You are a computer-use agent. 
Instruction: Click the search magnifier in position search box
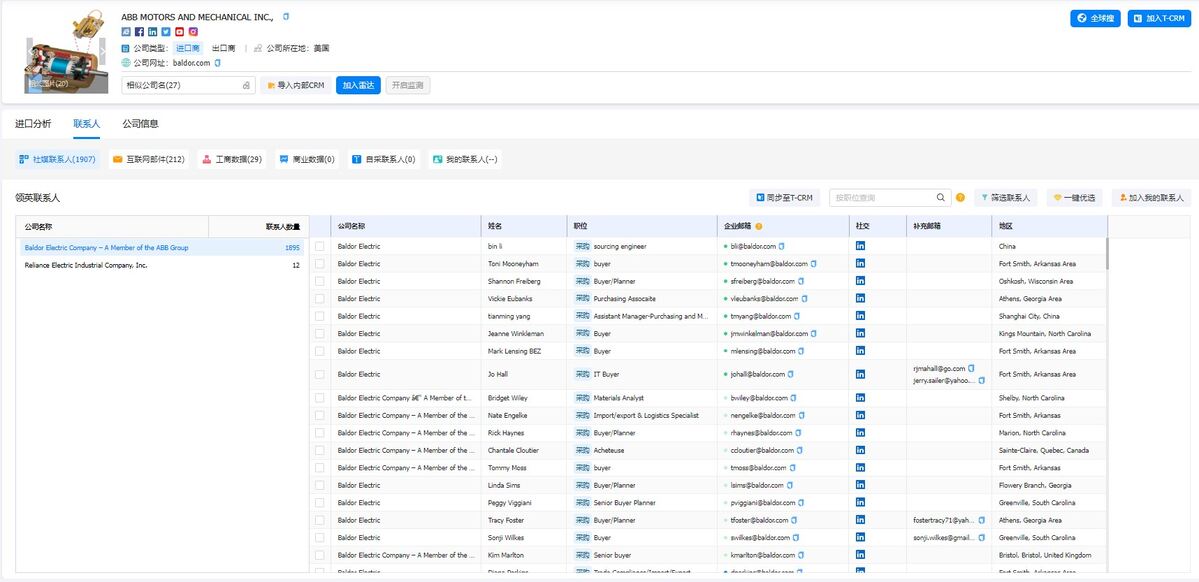pyautogui.click(x=941, y=198)
